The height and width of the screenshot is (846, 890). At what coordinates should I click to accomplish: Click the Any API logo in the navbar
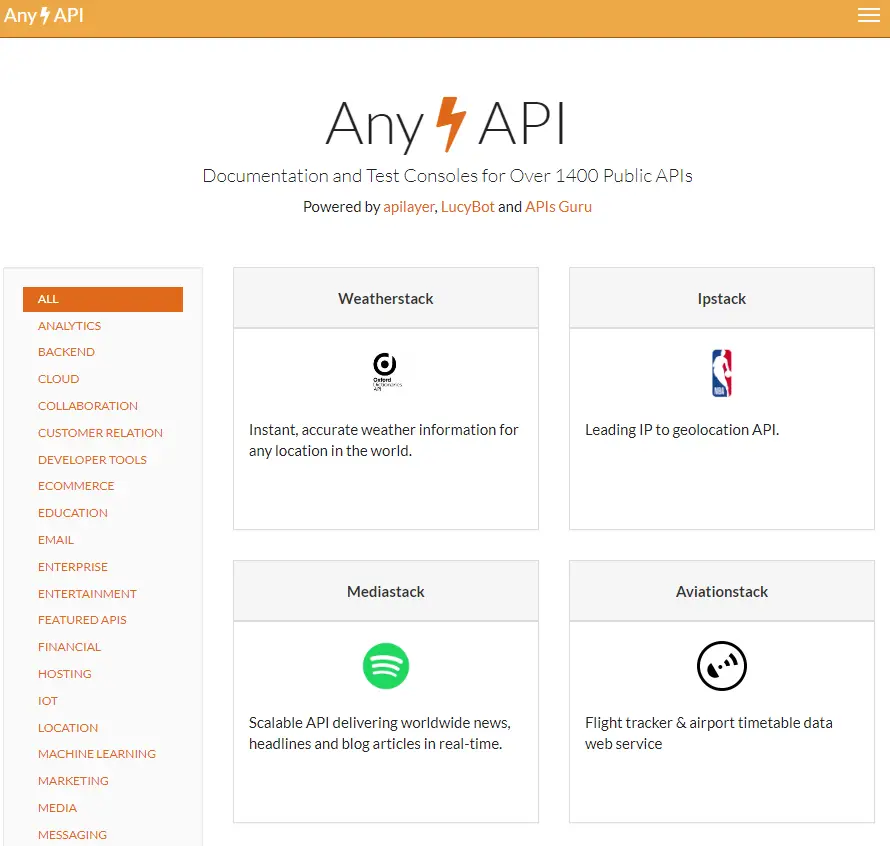coord(44,15)
